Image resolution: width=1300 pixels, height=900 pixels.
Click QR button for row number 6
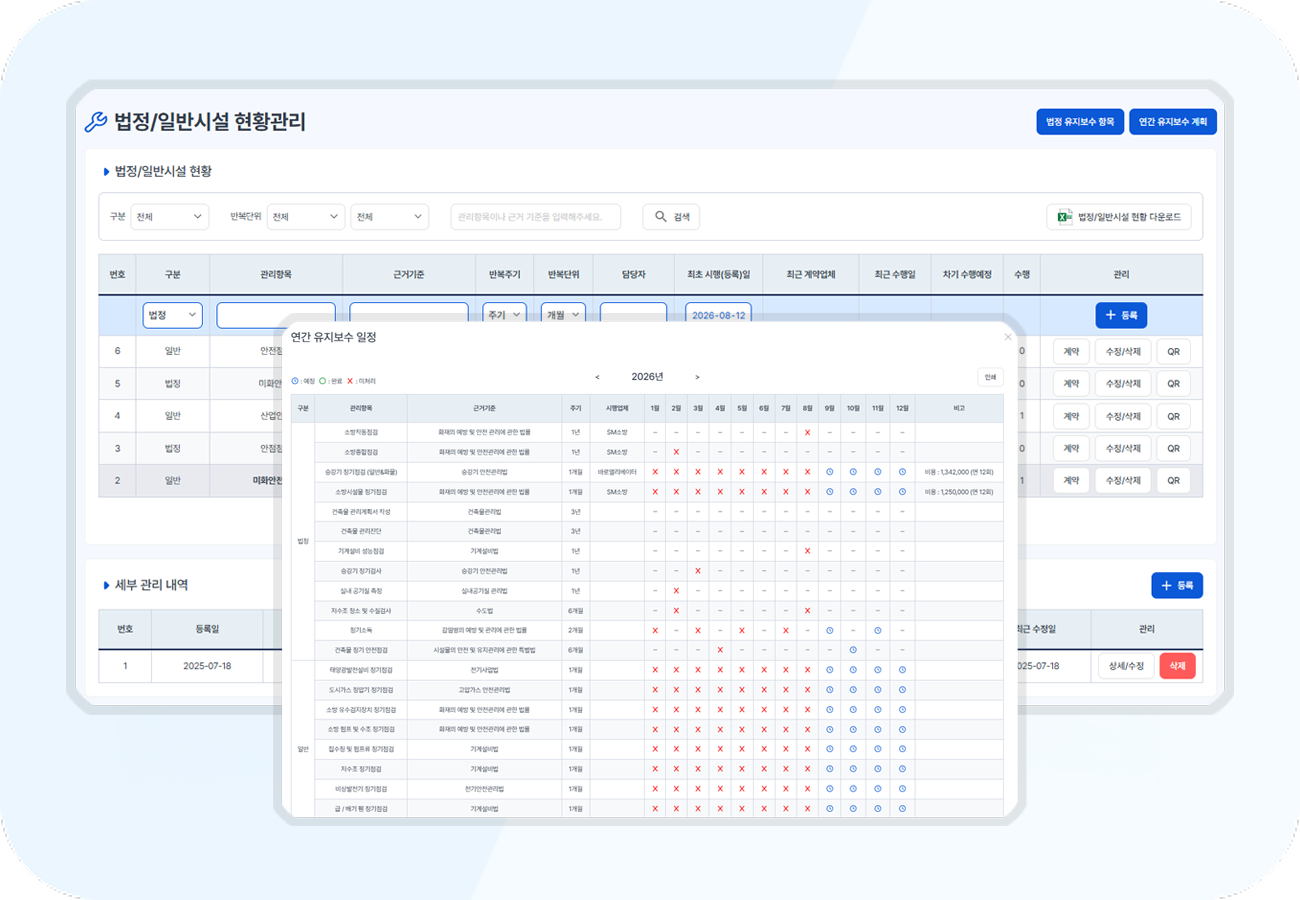click(x=1173, y=352)
